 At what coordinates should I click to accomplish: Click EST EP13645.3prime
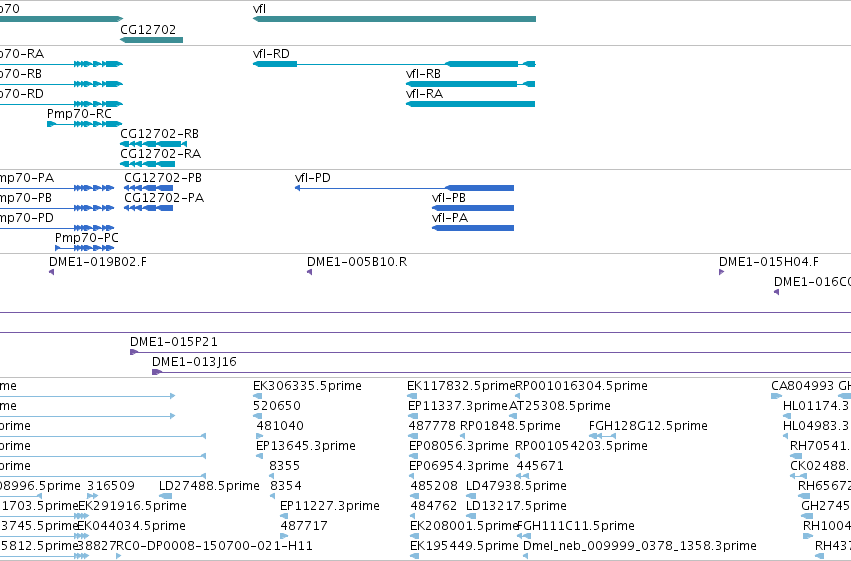[x=306, y=446]
